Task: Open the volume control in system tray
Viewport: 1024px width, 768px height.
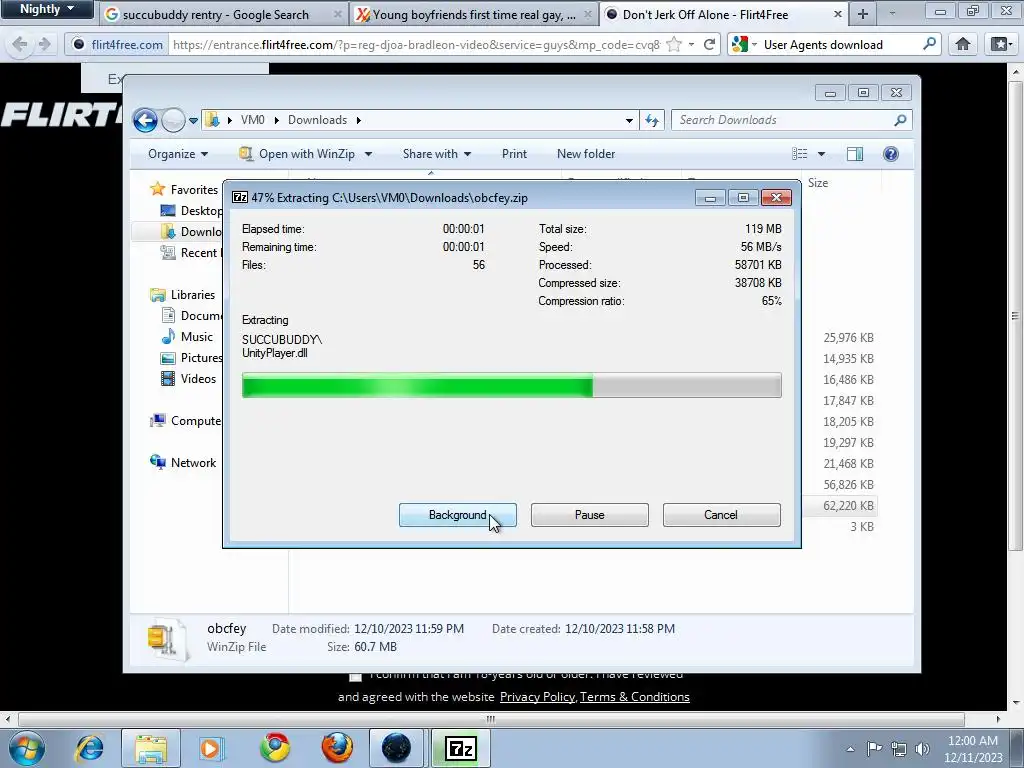Action: tap(922, 749)
